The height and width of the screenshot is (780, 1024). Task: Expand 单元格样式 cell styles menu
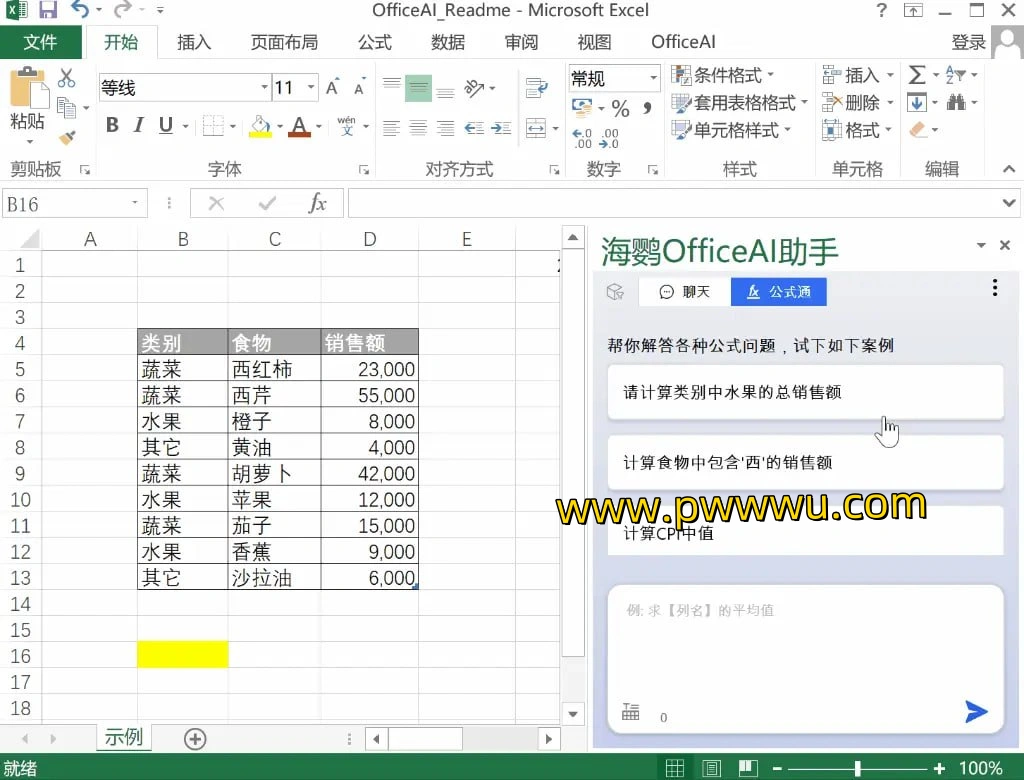pyautogui.click(x=731, y=130)
